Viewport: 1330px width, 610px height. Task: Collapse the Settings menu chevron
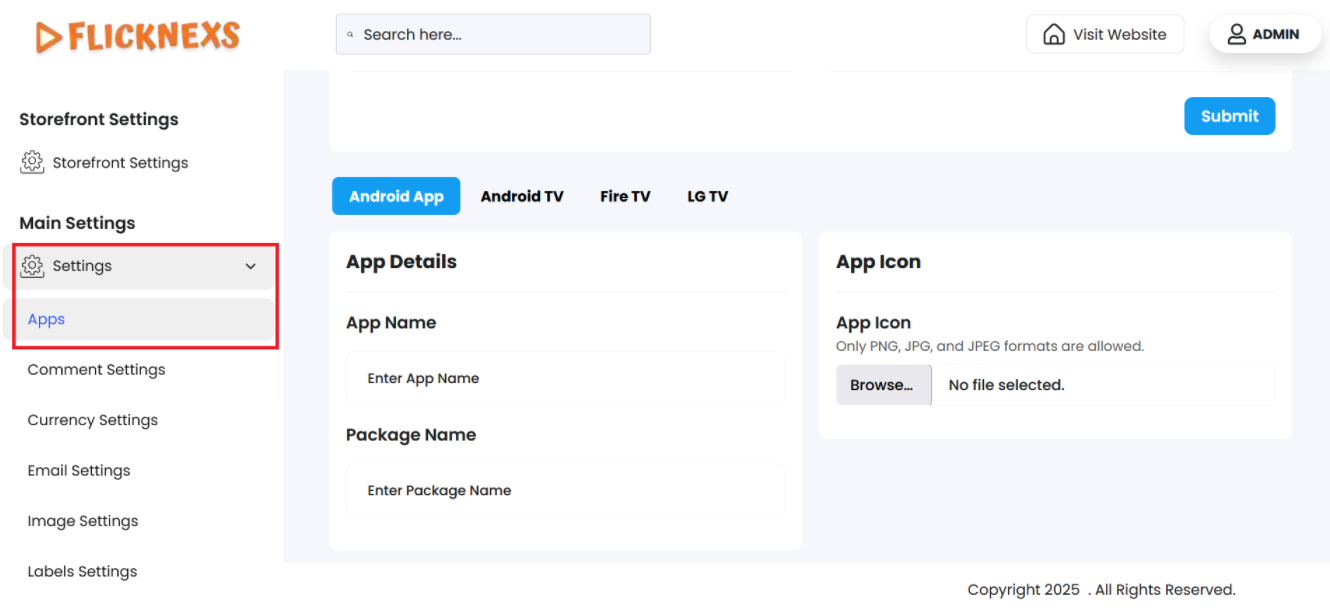[x=251, y=266]
